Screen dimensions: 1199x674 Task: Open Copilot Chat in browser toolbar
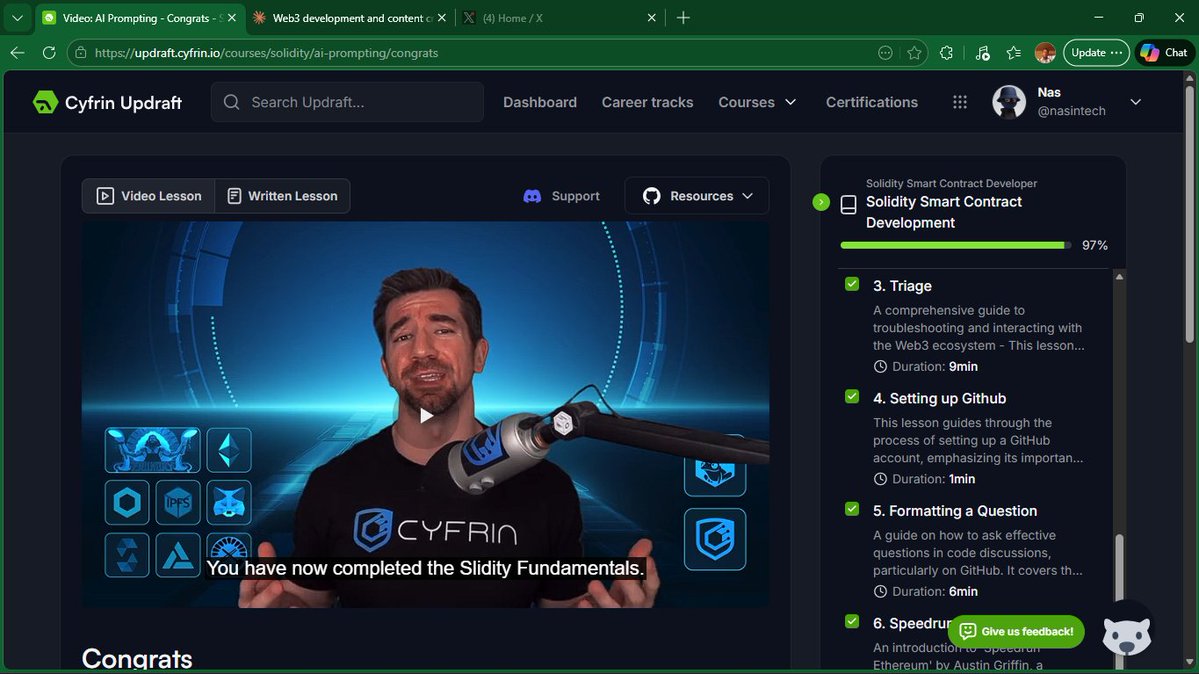[x=1164, y=53]
